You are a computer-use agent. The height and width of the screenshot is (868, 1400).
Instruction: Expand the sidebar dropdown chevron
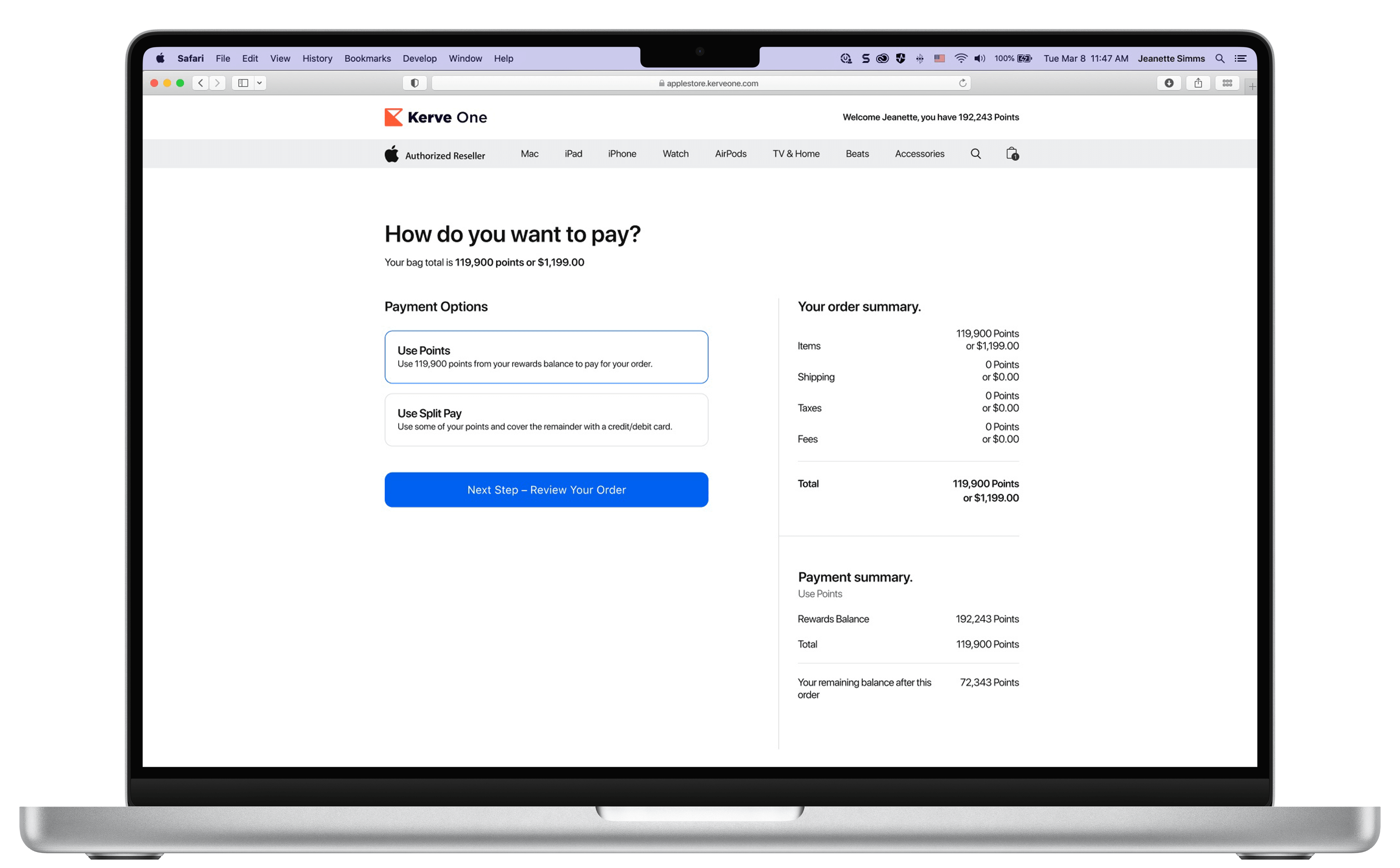[260, 83]
